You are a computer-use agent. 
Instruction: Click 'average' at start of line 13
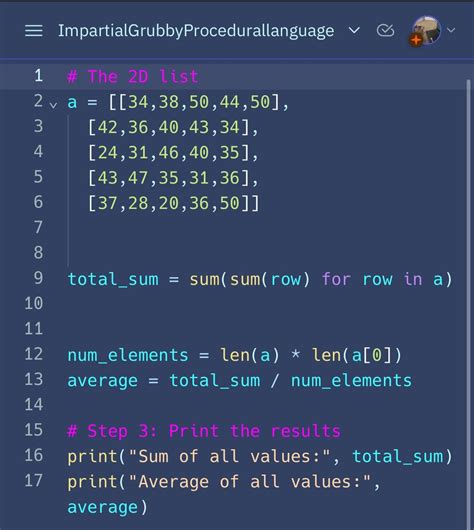102,381
